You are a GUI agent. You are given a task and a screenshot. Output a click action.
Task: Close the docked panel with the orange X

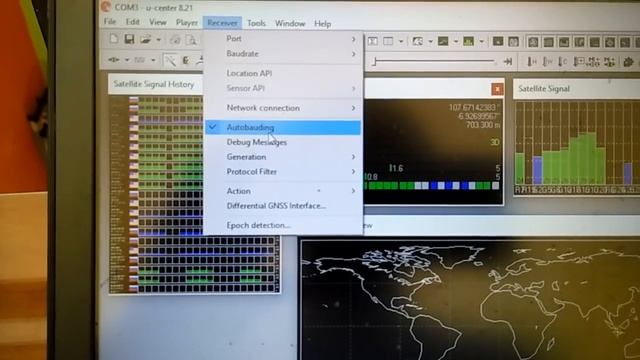[x=497, y=89]
